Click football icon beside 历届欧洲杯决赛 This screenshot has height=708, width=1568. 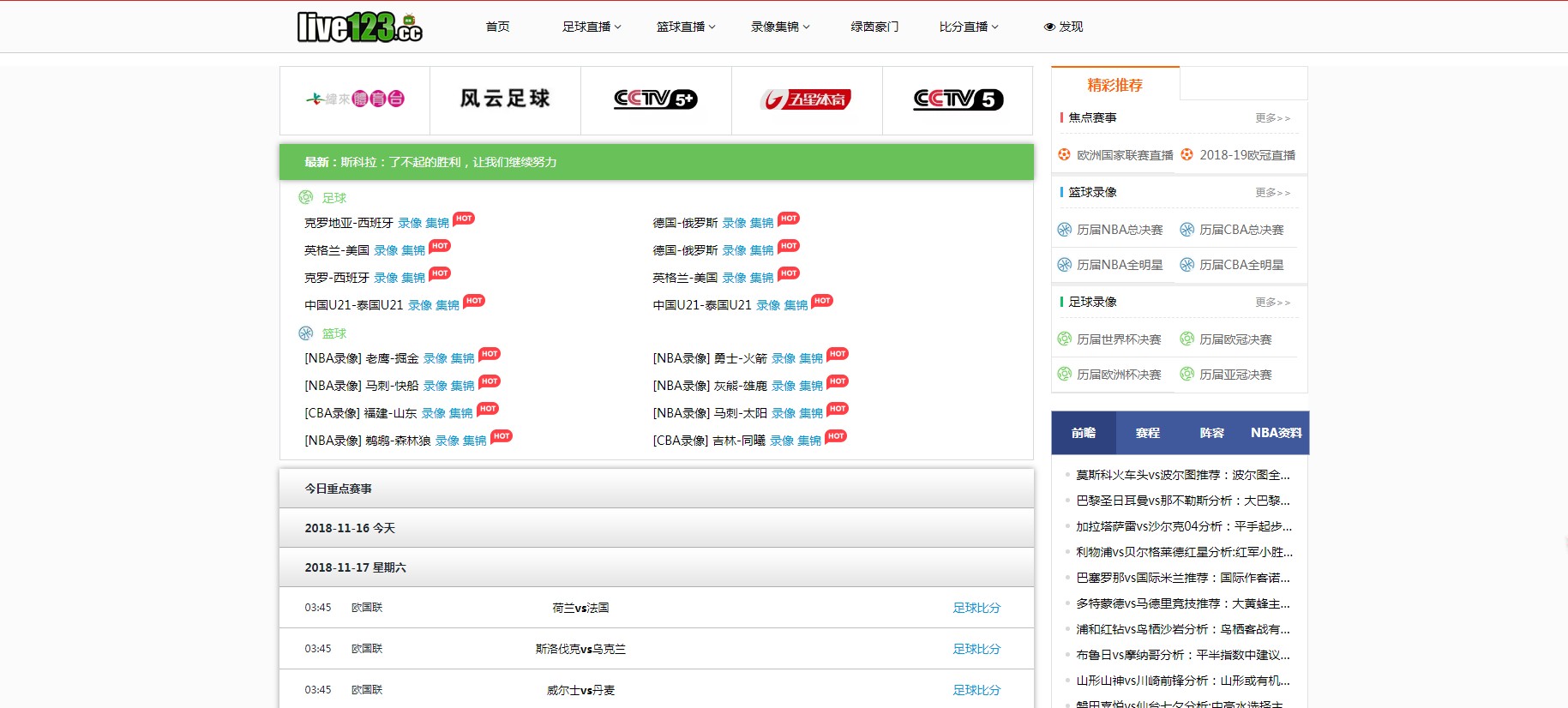[1064, 374]
